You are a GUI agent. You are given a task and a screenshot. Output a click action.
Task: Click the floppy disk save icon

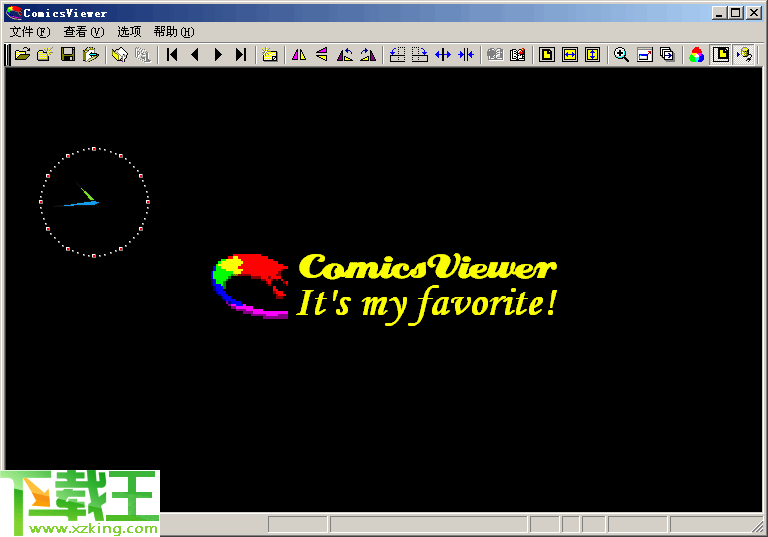coord(68,54)
